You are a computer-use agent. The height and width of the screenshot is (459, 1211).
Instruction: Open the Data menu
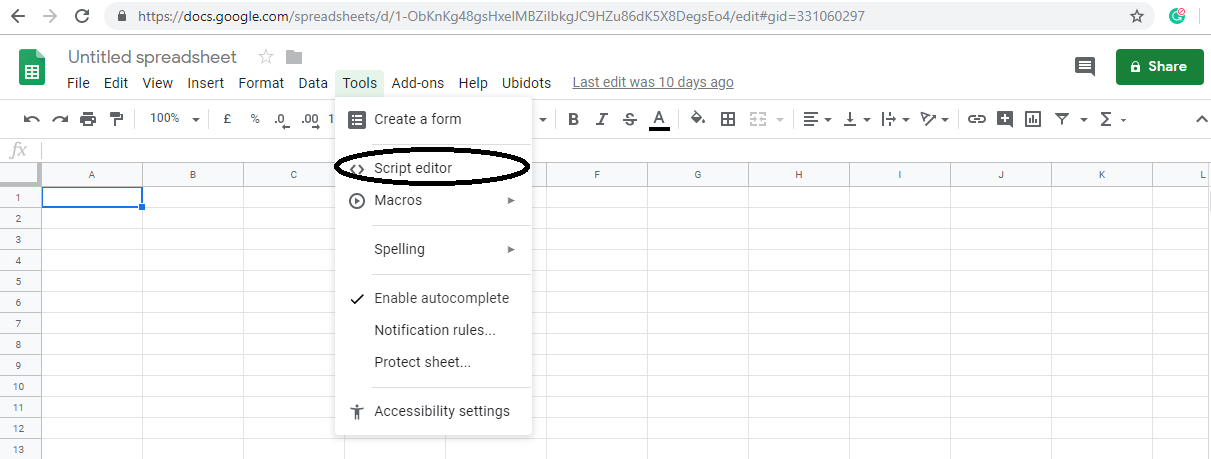tap(313, 83)
